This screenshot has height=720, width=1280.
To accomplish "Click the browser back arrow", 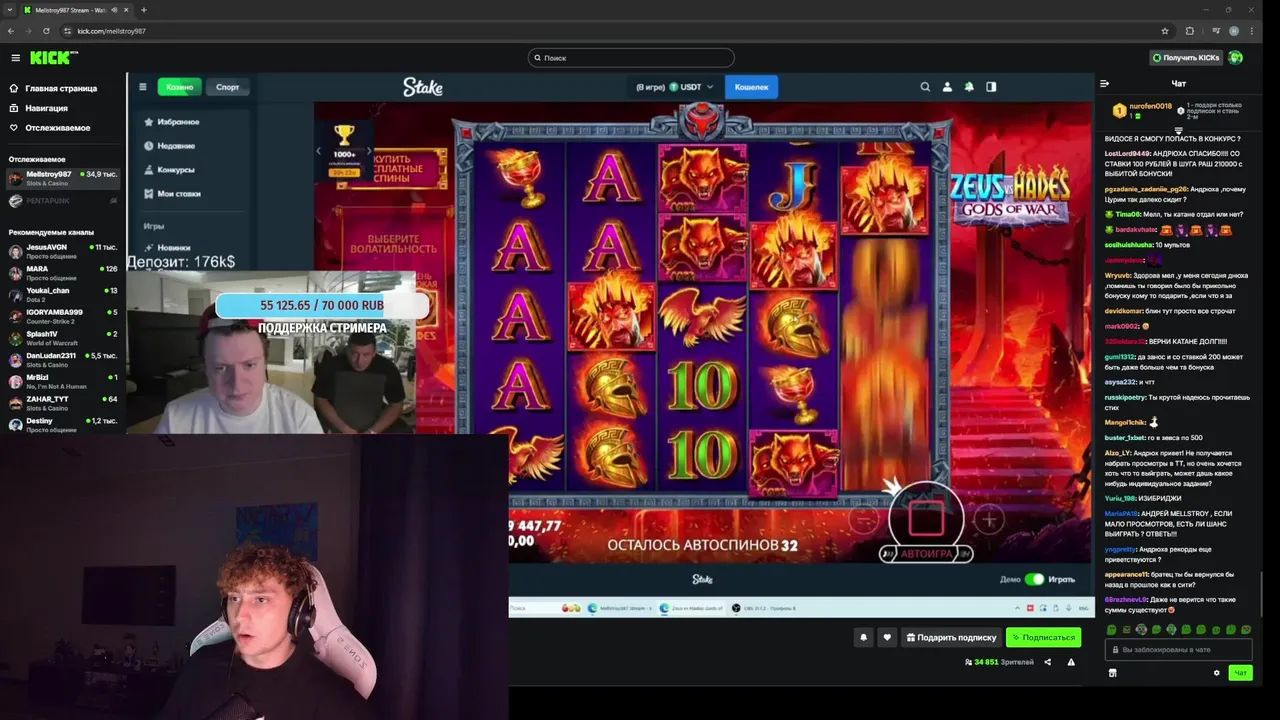I will coord(11,31).
